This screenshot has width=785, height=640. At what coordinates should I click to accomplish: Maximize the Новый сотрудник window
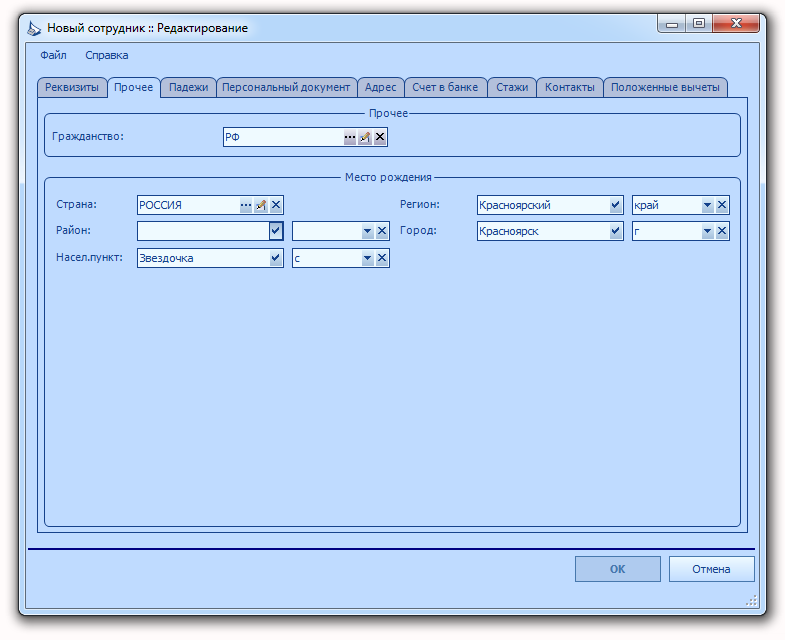[x=699, y=24]
